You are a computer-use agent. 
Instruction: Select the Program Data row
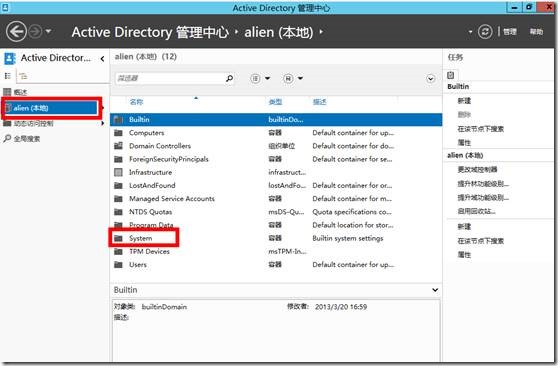pos(276,225)
